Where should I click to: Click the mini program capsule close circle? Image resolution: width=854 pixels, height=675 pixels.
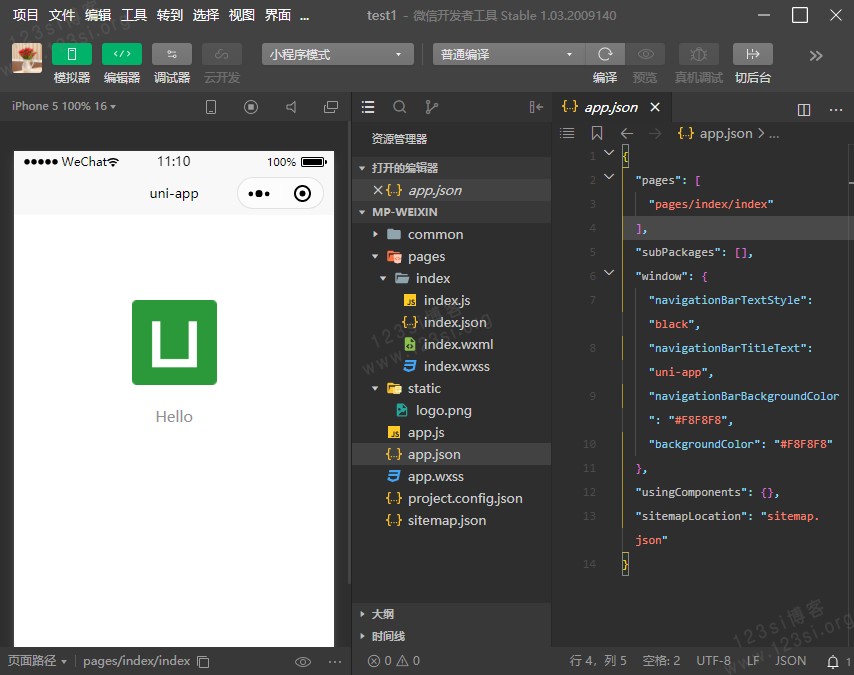tap(302, 193)
